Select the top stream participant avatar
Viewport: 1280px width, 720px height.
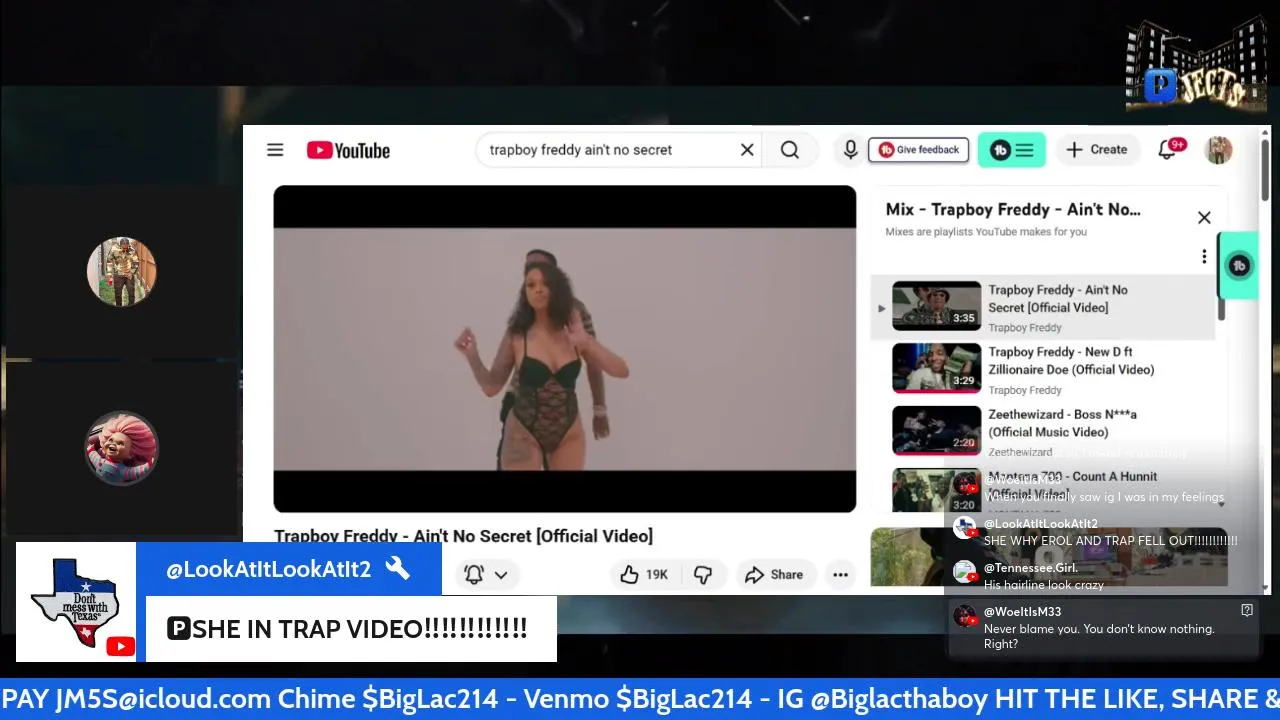click(121, 271)
